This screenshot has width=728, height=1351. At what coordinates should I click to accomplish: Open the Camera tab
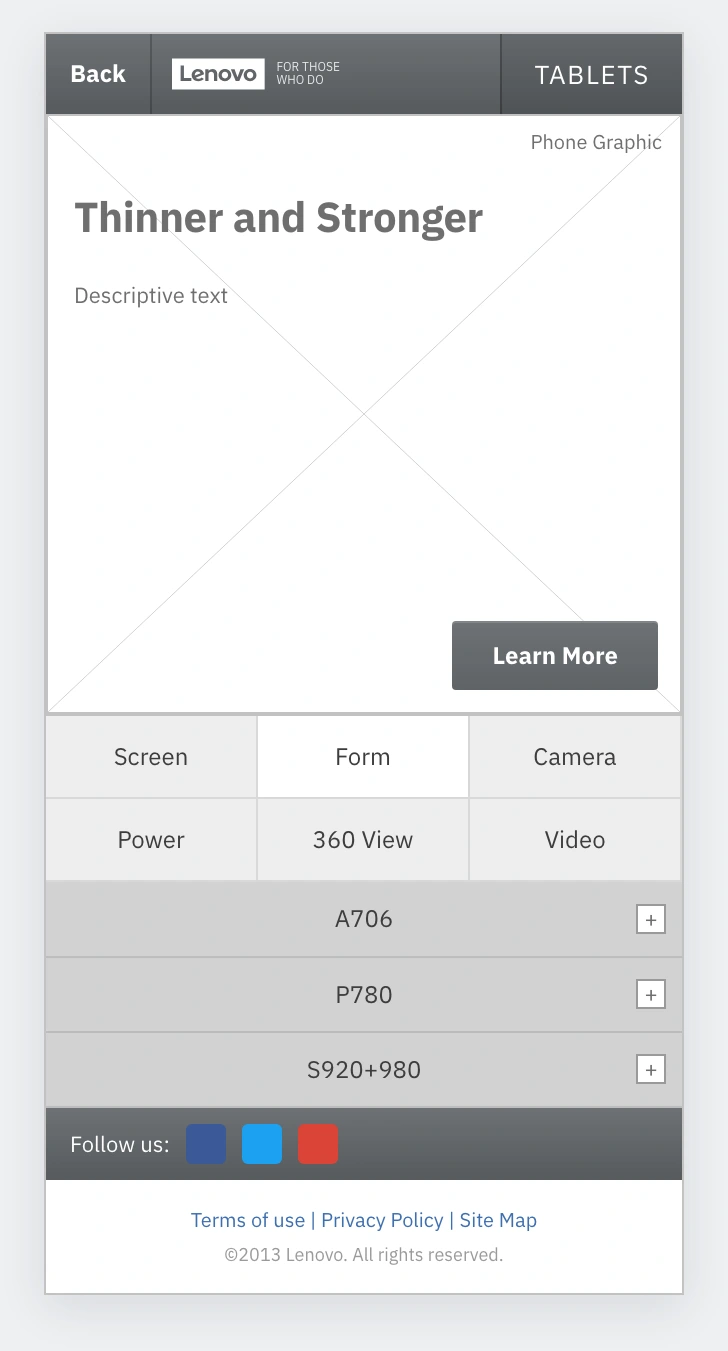pos(575,757)
